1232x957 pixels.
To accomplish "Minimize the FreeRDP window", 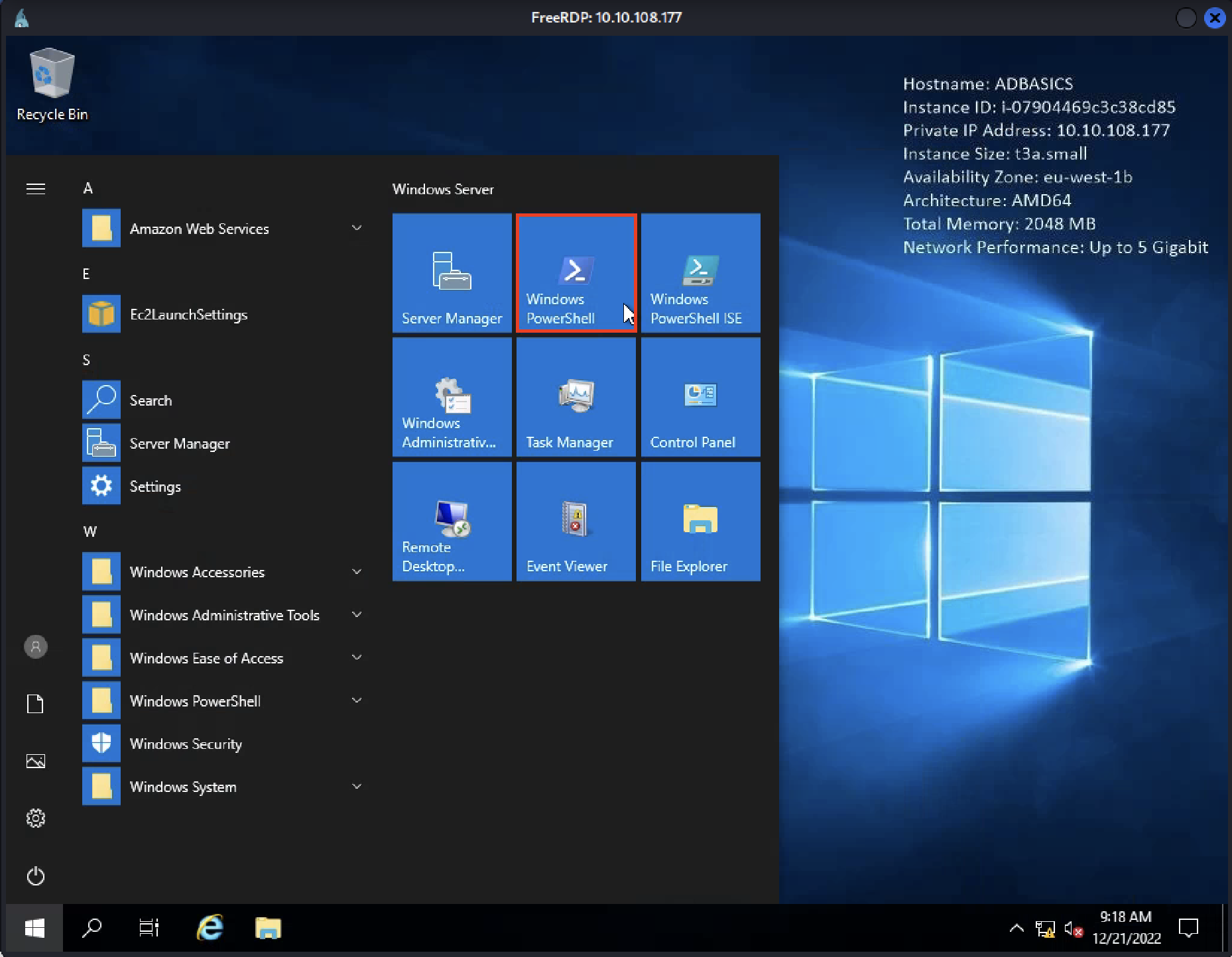I will pos(1186,18).
